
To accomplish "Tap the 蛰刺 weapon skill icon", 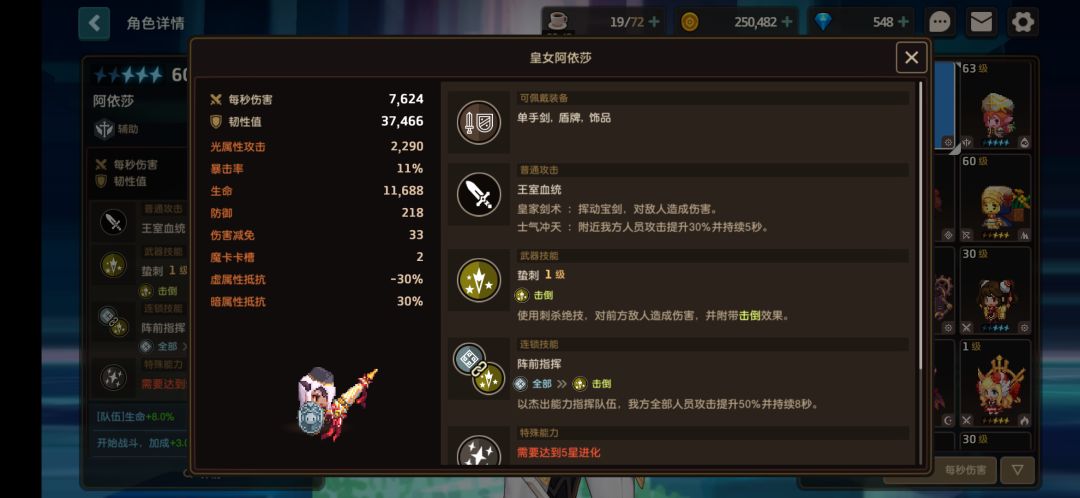I will pos(479,280).
